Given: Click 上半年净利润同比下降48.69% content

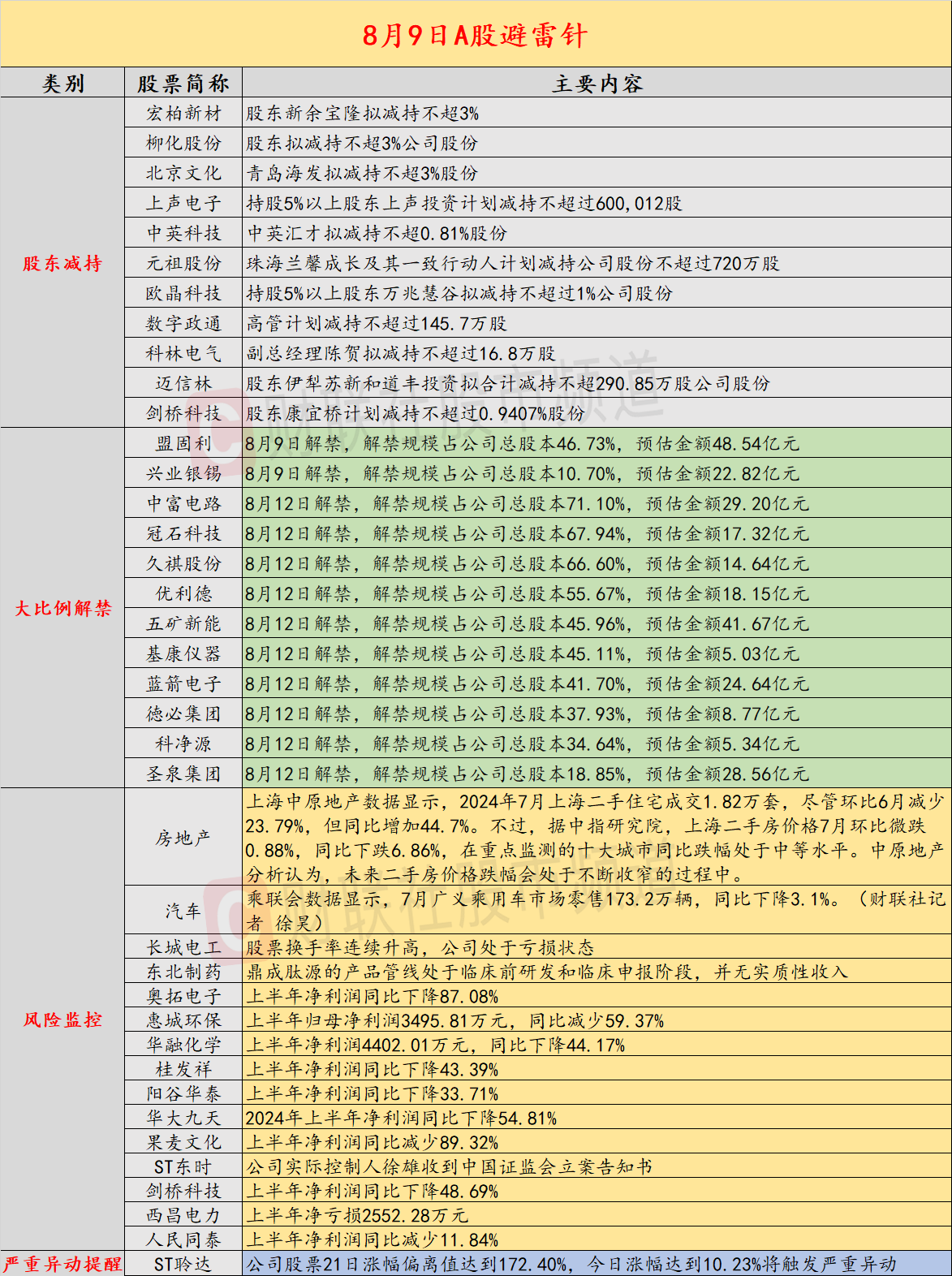Looking at the screenshot, I should [372, 1191].
